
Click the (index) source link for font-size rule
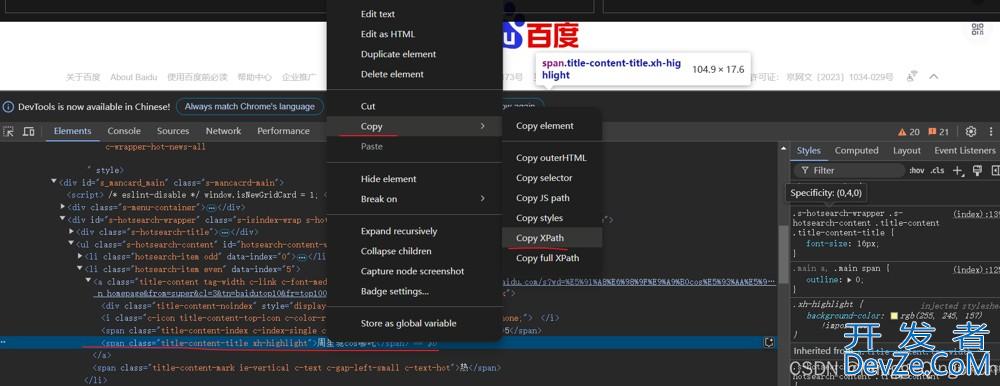(976, 214)
